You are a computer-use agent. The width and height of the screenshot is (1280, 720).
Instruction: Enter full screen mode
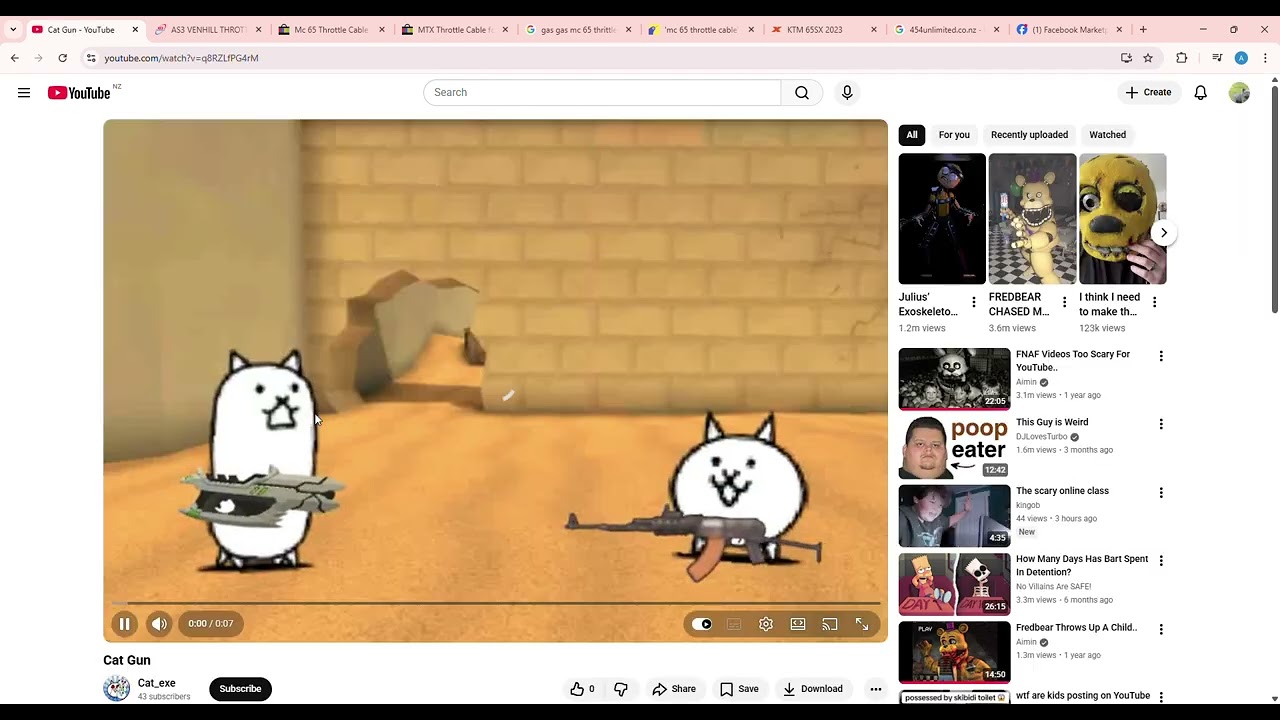tap(862, 624)
